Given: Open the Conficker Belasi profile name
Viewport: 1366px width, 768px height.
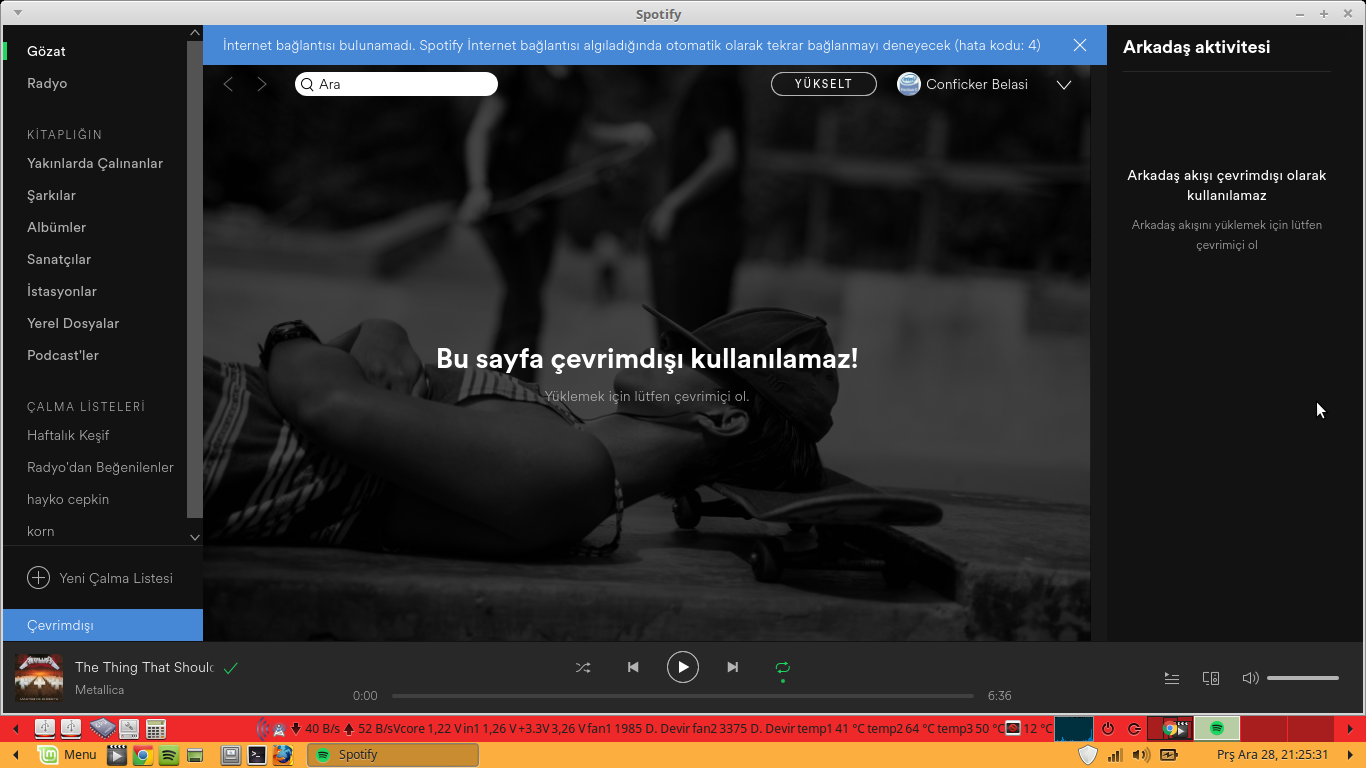Looking at the screenshot, I should tap(977, 84).
